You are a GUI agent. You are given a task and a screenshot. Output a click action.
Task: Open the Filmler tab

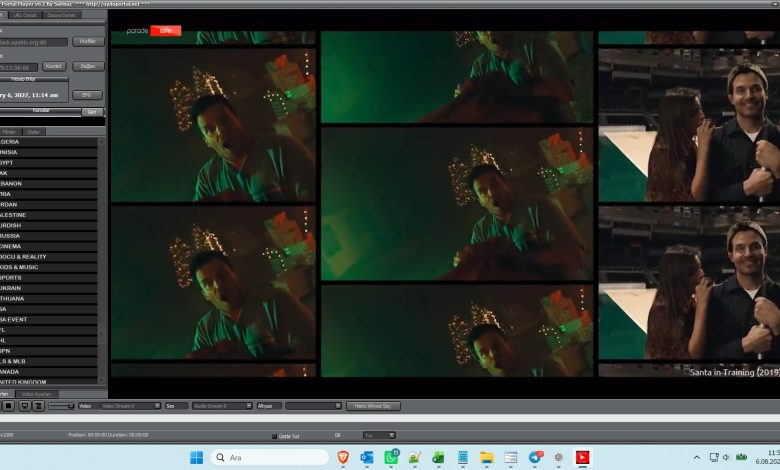9,132
